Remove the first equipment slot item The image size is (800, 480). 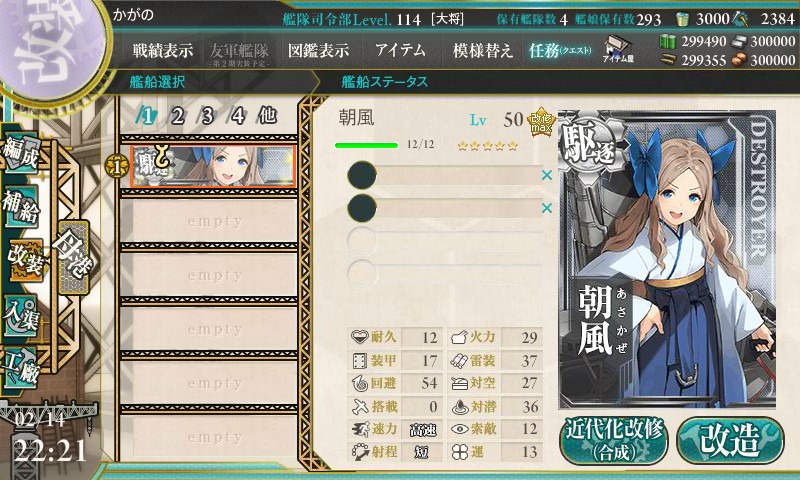(x=547, y=175)
